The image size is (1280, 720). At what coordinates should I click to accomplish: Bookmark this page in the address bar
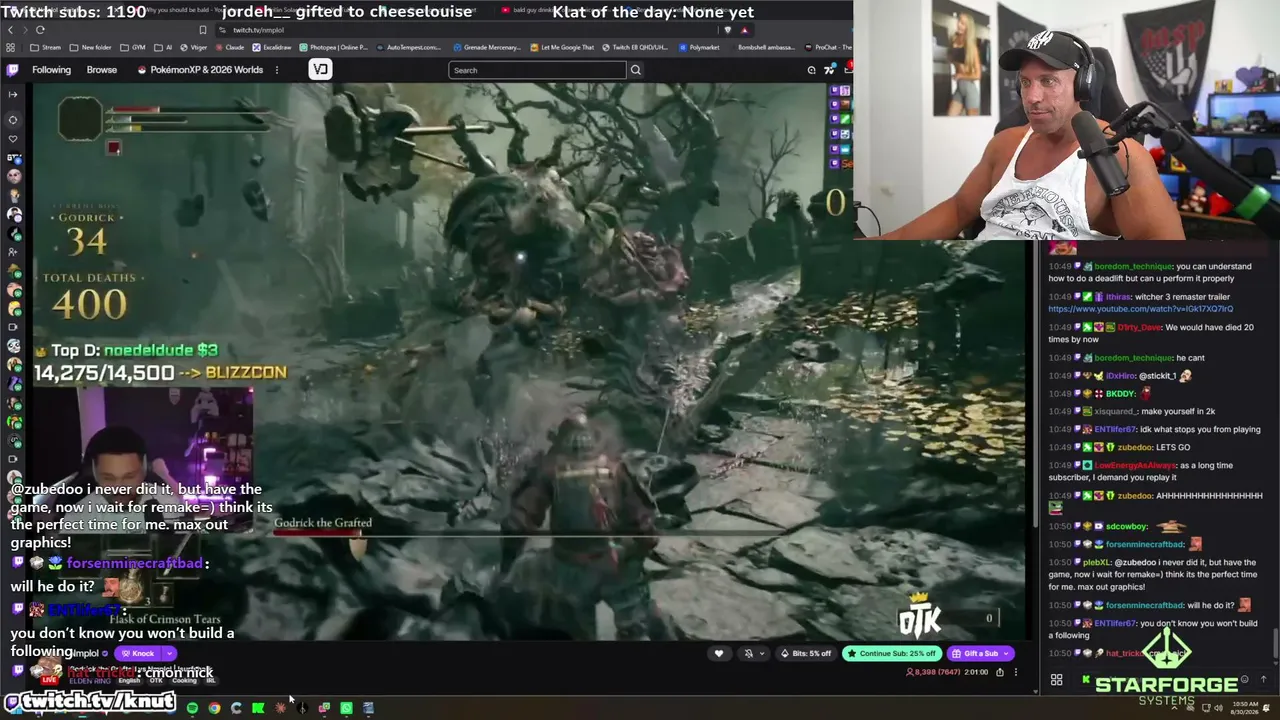pos(202,30)
